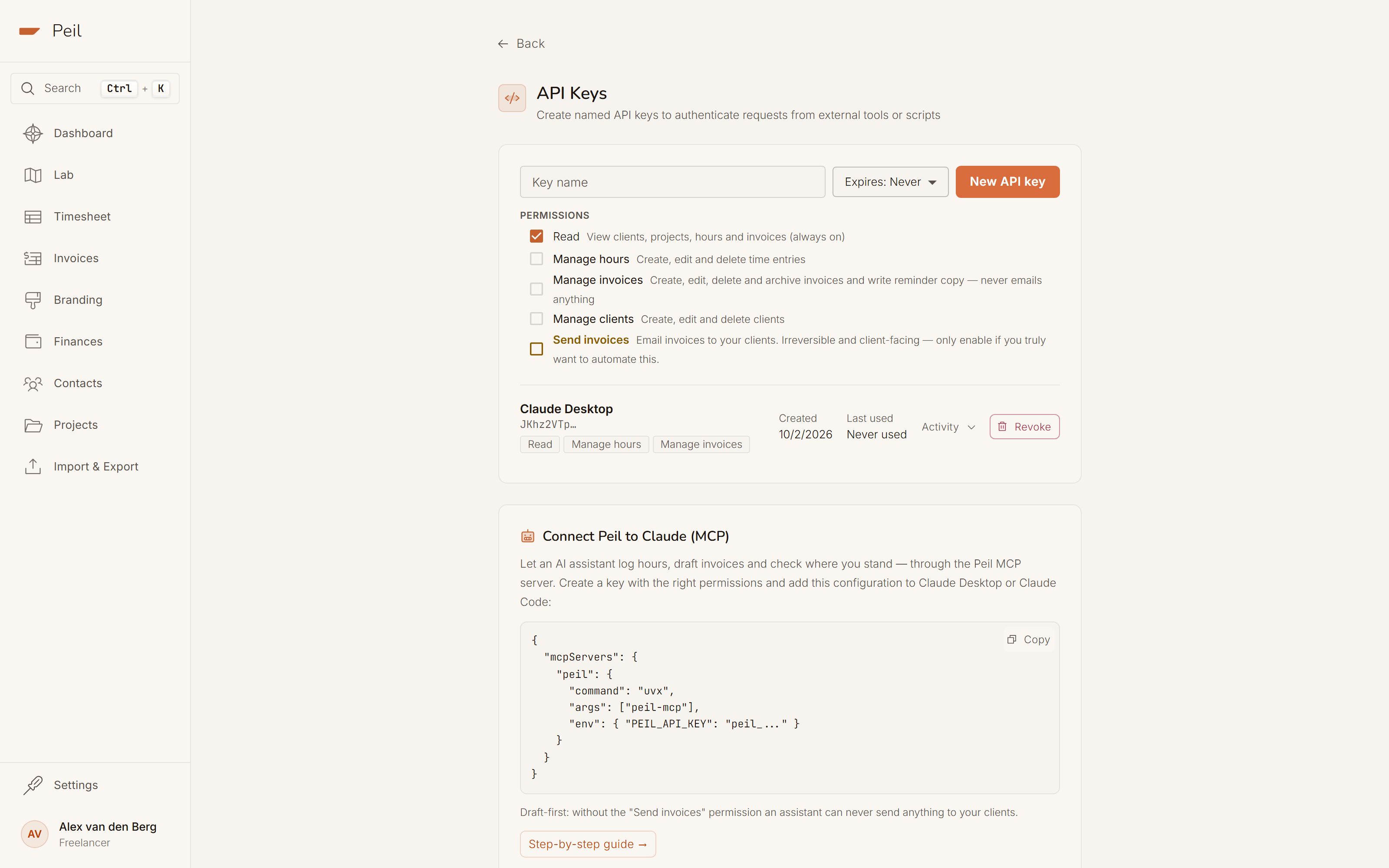The height and width of the screenshot is (868, 1389).
Task: Open the Dashboard compass icon
Action: [x=33, y=133]
